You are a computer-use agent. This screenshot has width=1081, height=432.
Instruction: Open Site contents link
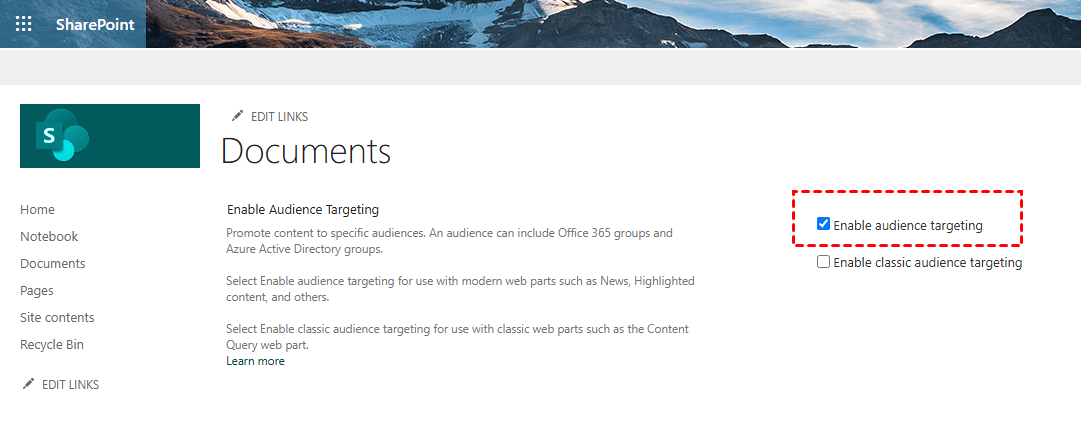point(57,318)
